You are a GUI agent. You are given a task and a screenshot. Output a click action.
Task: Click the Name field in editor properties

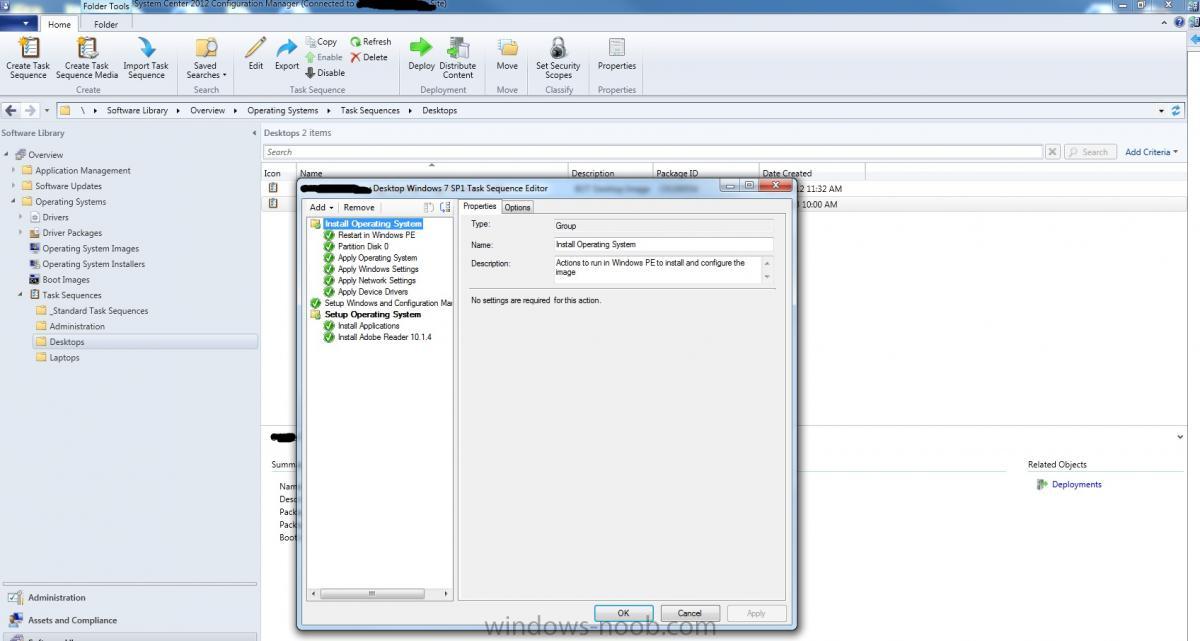pos(664,244)
